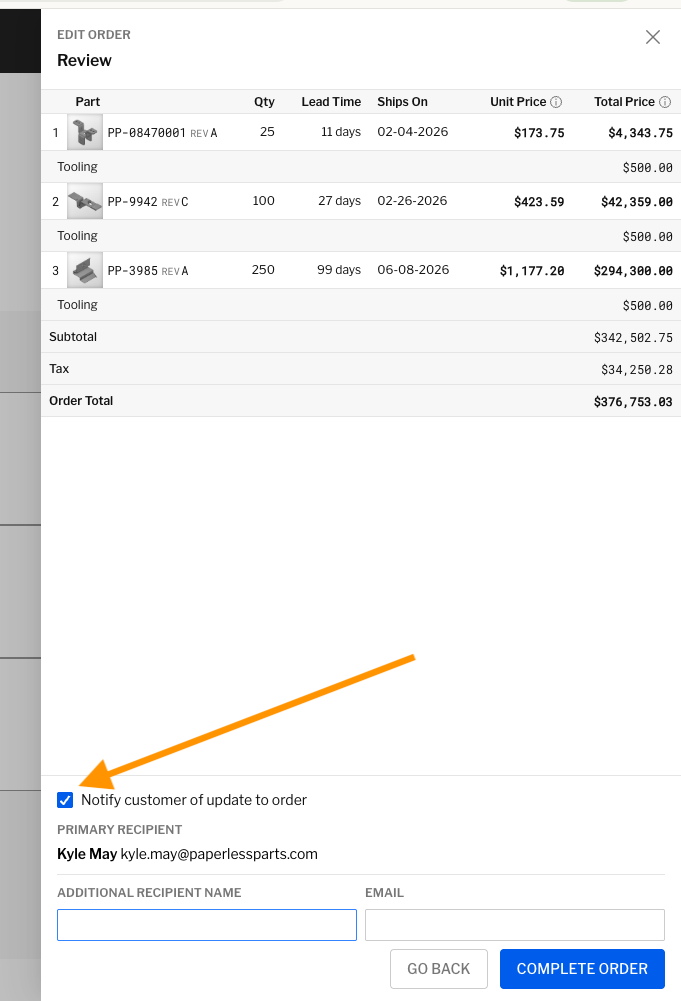Focus the additional recipient Email field
The width and height of the screenshot is (681, 1001).
[514, 925]
